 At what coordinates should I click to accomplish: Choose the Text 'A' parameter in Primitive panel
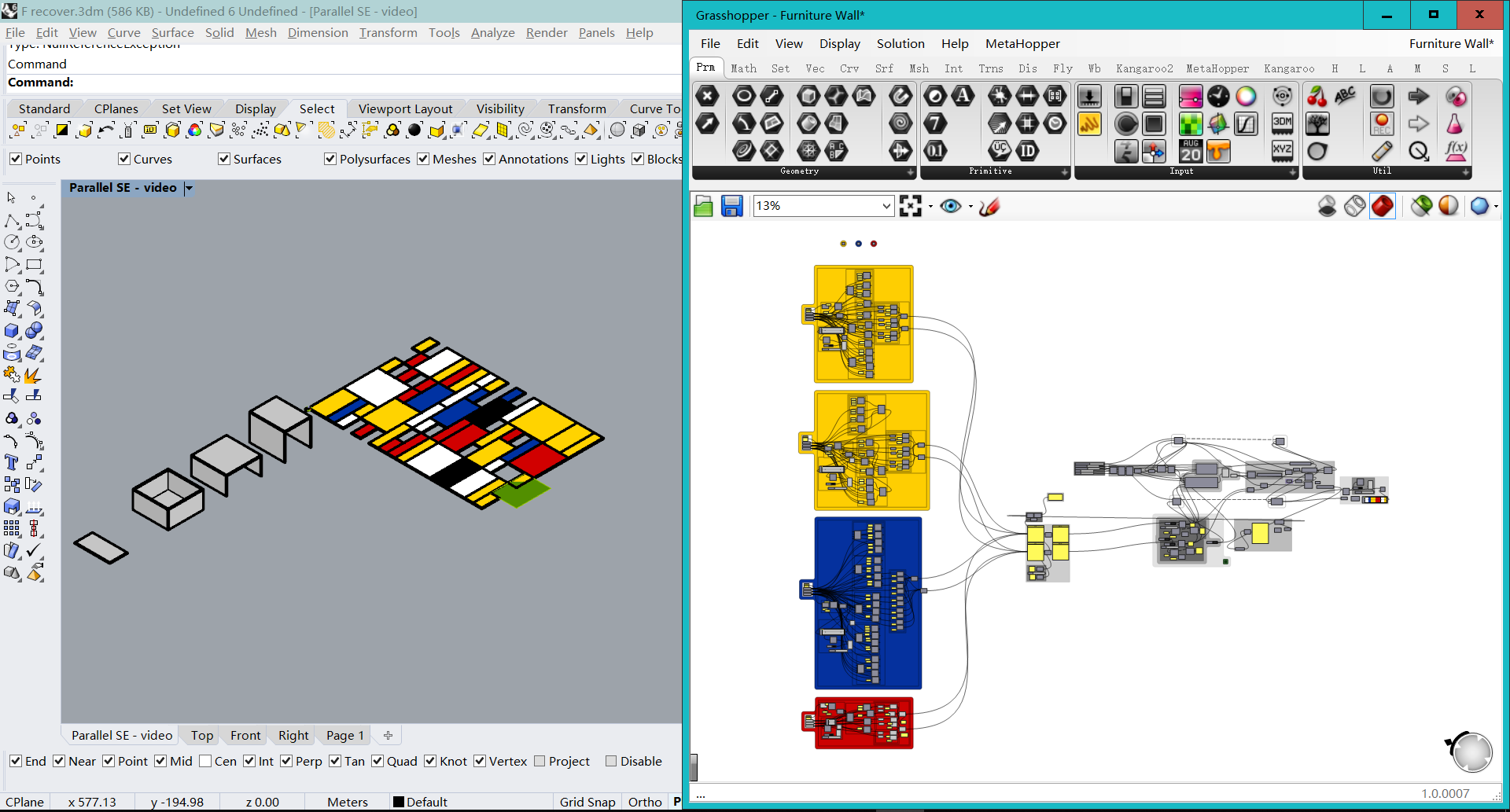click(963, 96)
